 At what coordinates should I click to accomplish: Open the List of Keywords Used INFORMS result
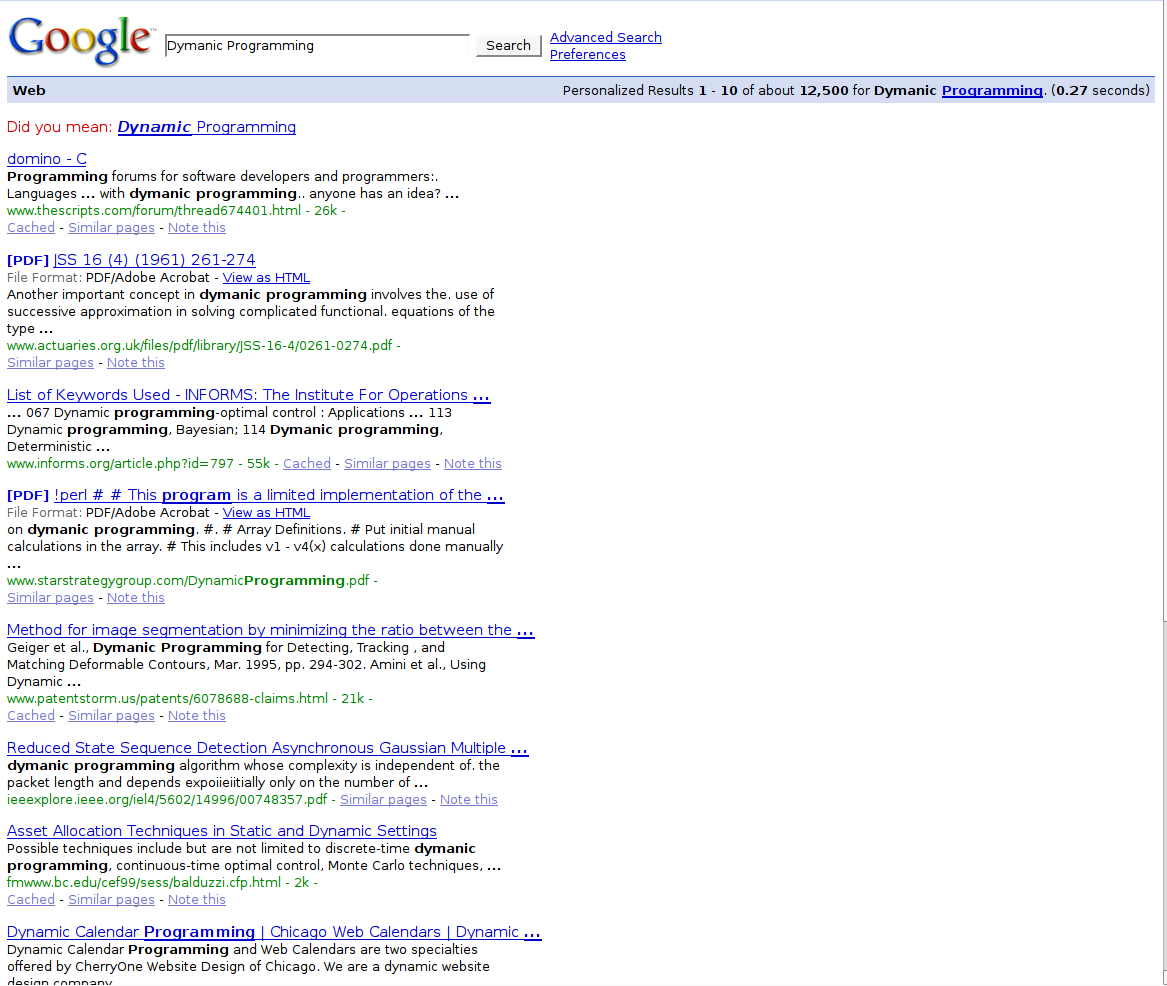(249, 394)
